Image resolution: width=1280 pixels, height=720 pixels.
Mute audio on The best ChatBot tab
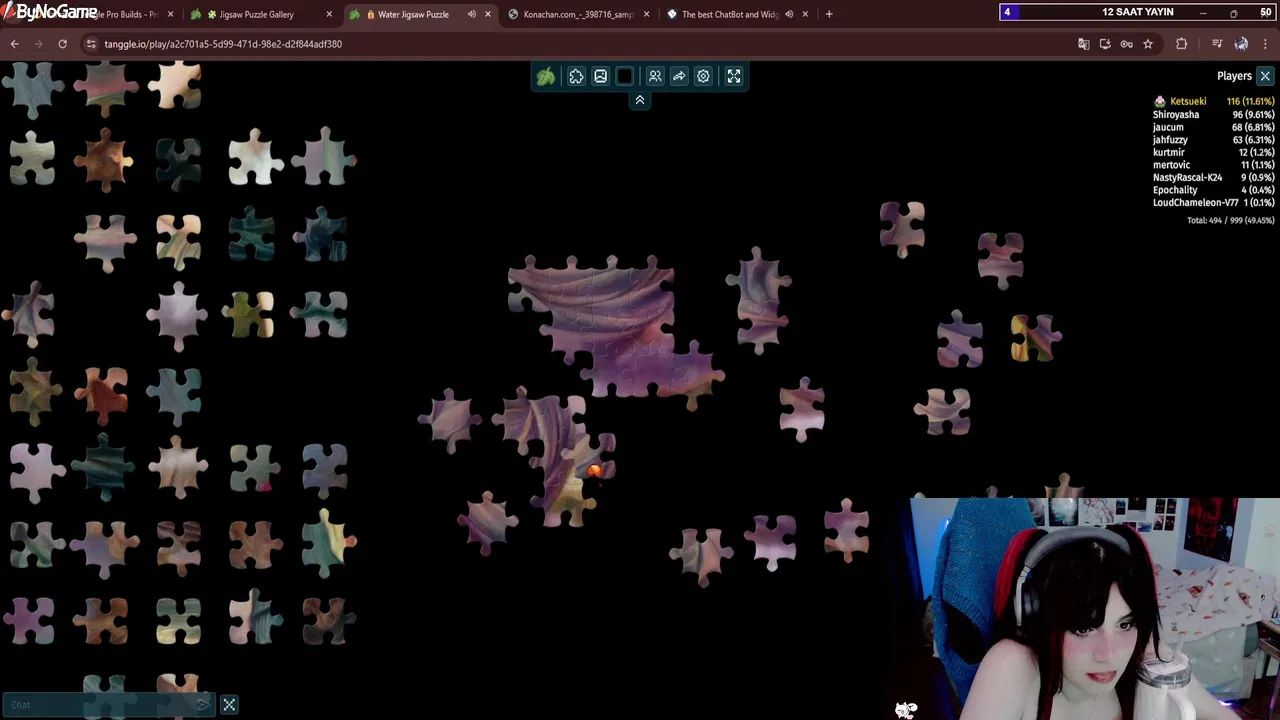pyautogui.click(x=789, y=14)
